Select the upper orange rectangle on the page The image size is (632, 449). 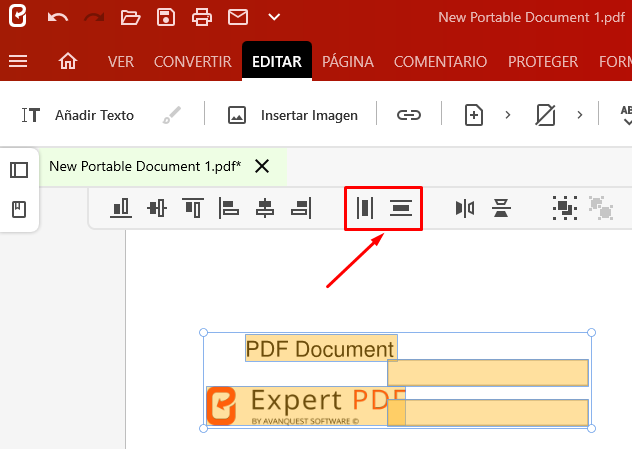click(x=488, y=373)
